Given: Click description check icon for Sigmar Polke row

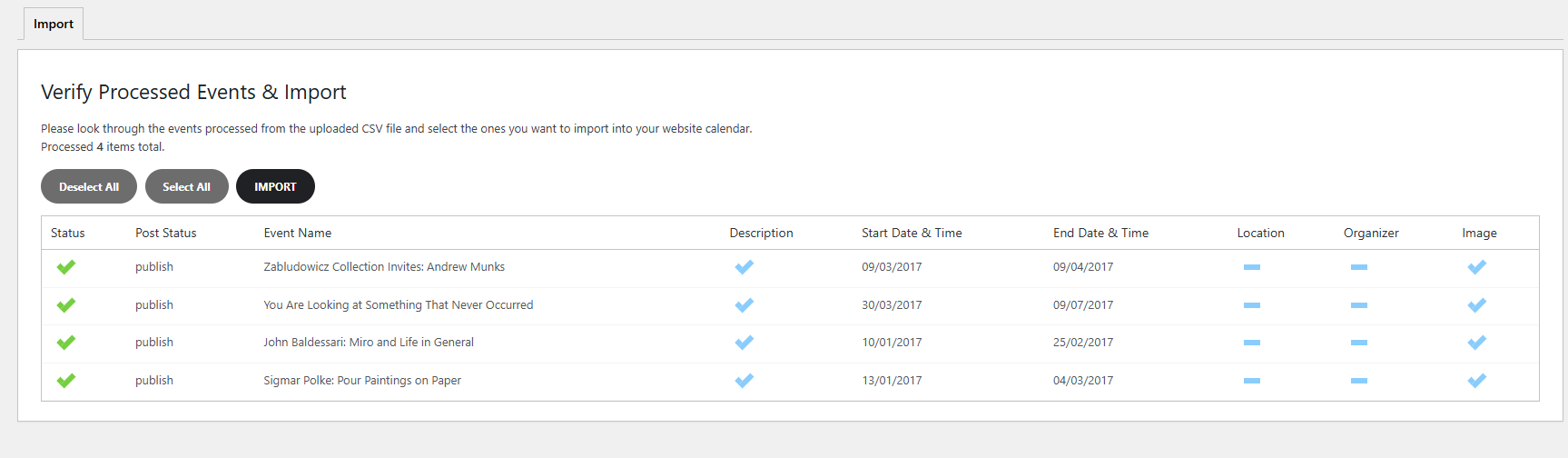Looking at the screenshot, I should click(745, 381).
